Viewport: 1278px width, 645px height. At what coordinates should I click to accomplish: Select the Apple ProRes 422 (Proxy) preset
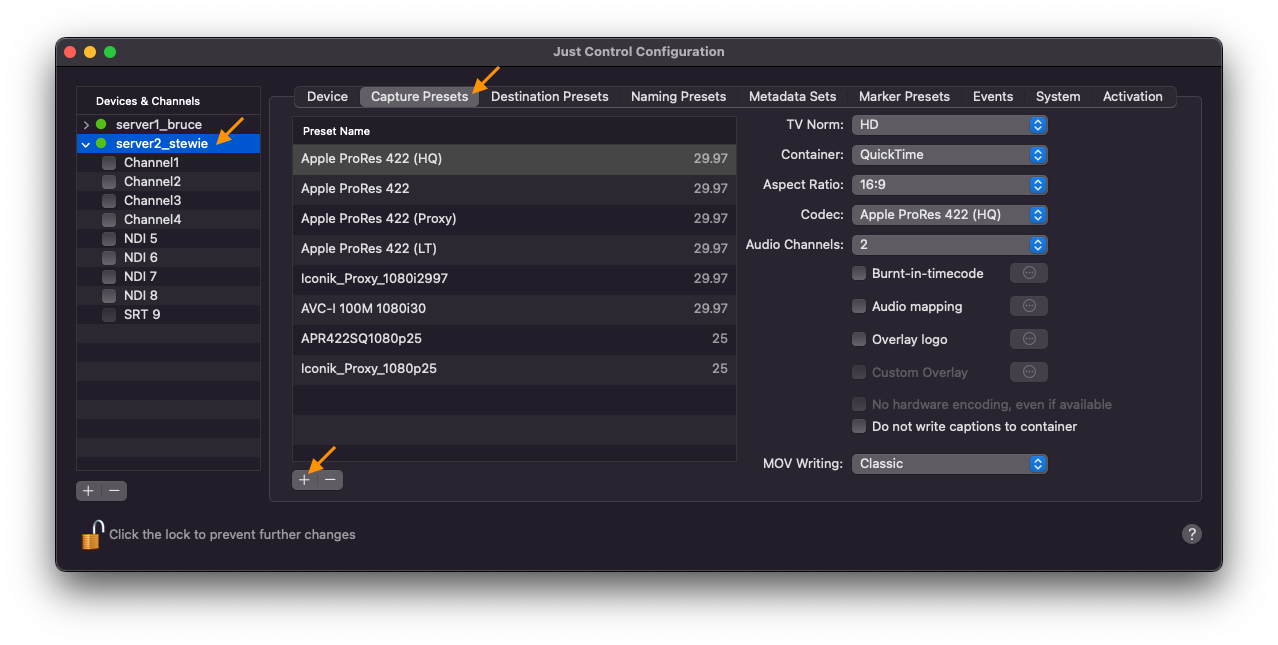[514, 219]
